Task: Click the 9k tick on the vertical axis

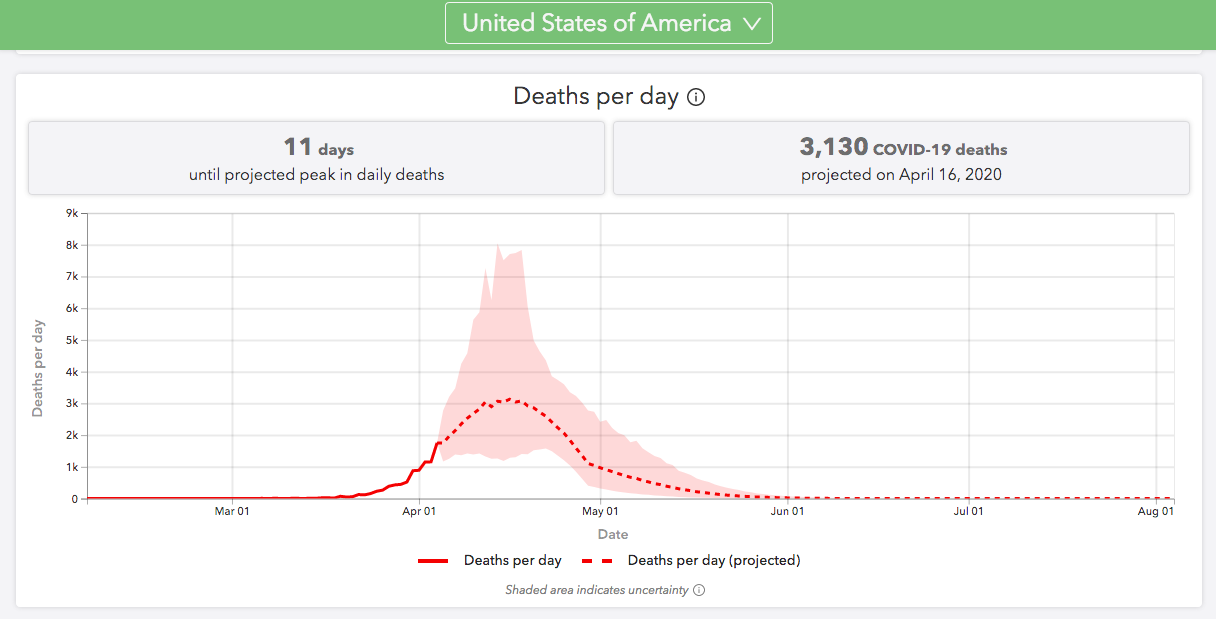Action: (x=72, y=213)
